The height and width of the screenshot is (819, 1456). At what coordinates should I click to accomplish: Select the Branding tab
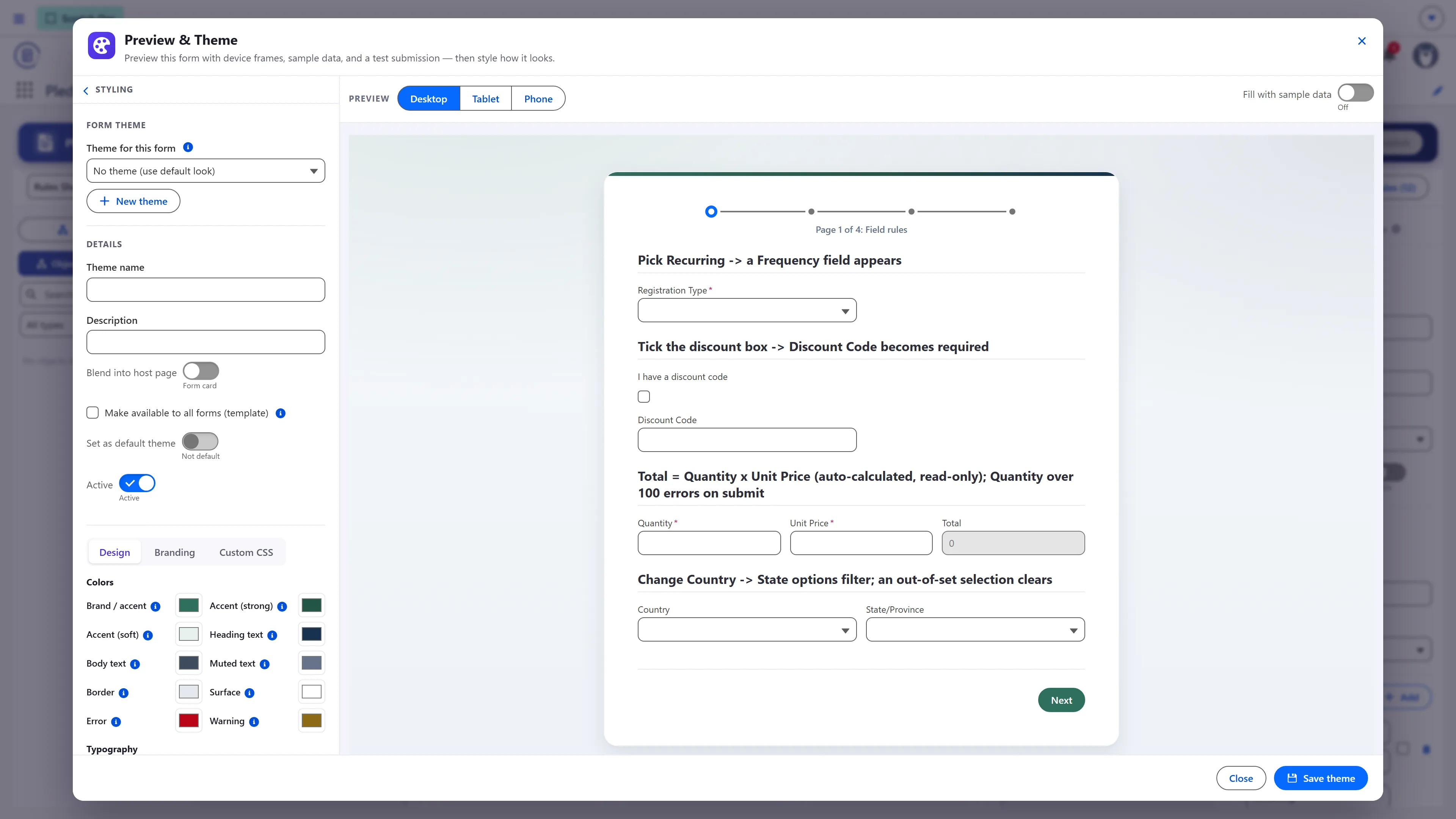[x=175, y=552]
